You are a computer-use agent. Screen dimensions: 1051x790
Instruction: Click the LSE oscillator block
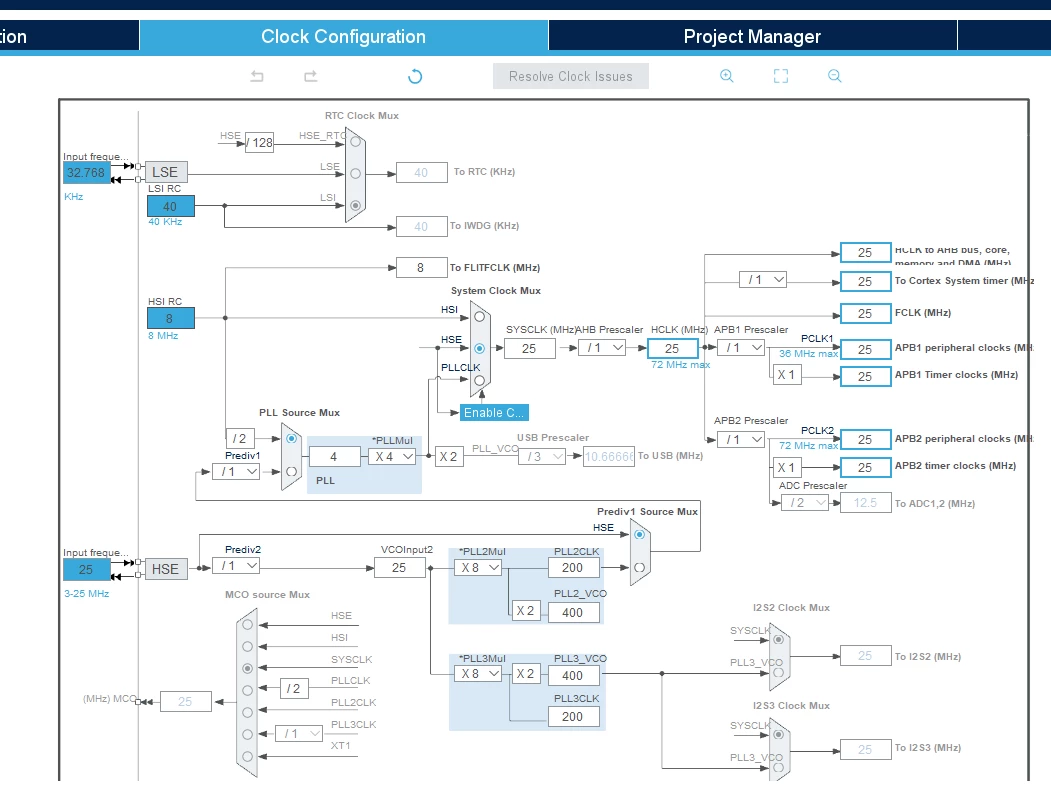(x=166, y=172)
